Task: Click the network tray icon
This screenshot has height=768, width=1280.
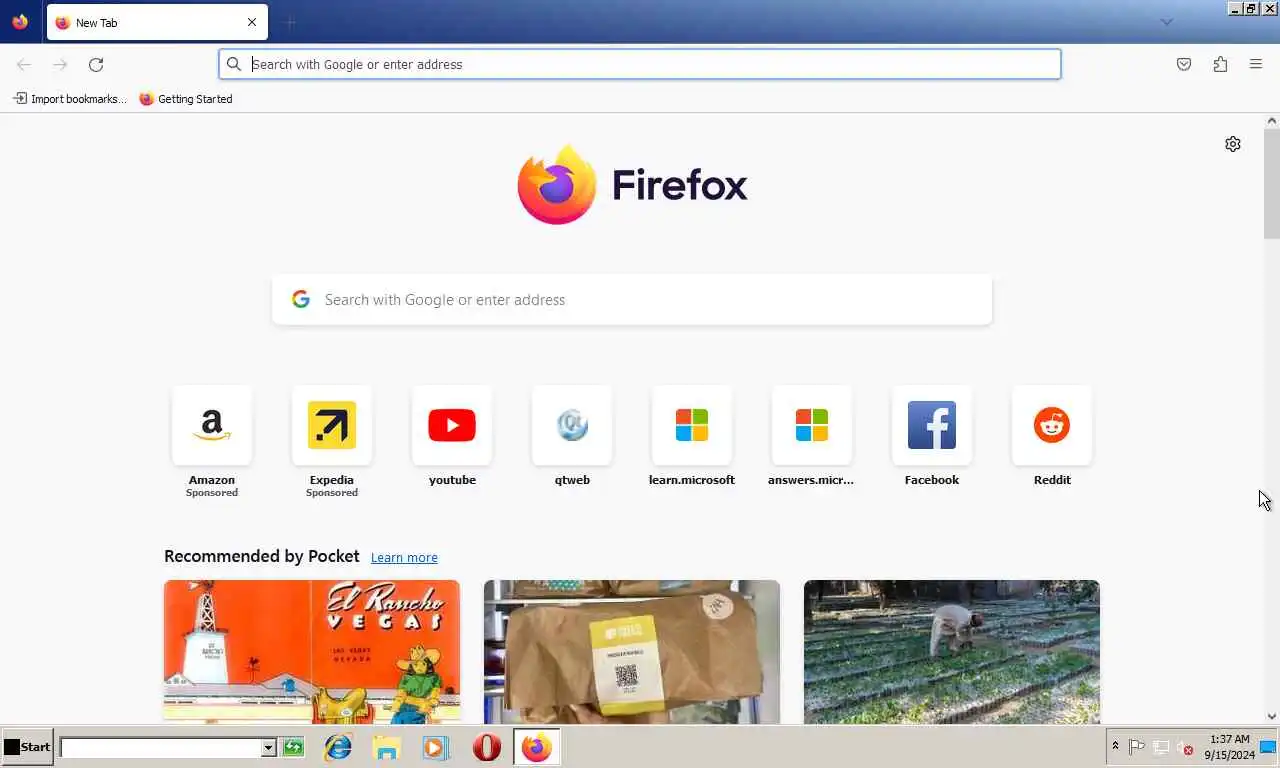Action: pyautogui.click(x=1161, y=747)
